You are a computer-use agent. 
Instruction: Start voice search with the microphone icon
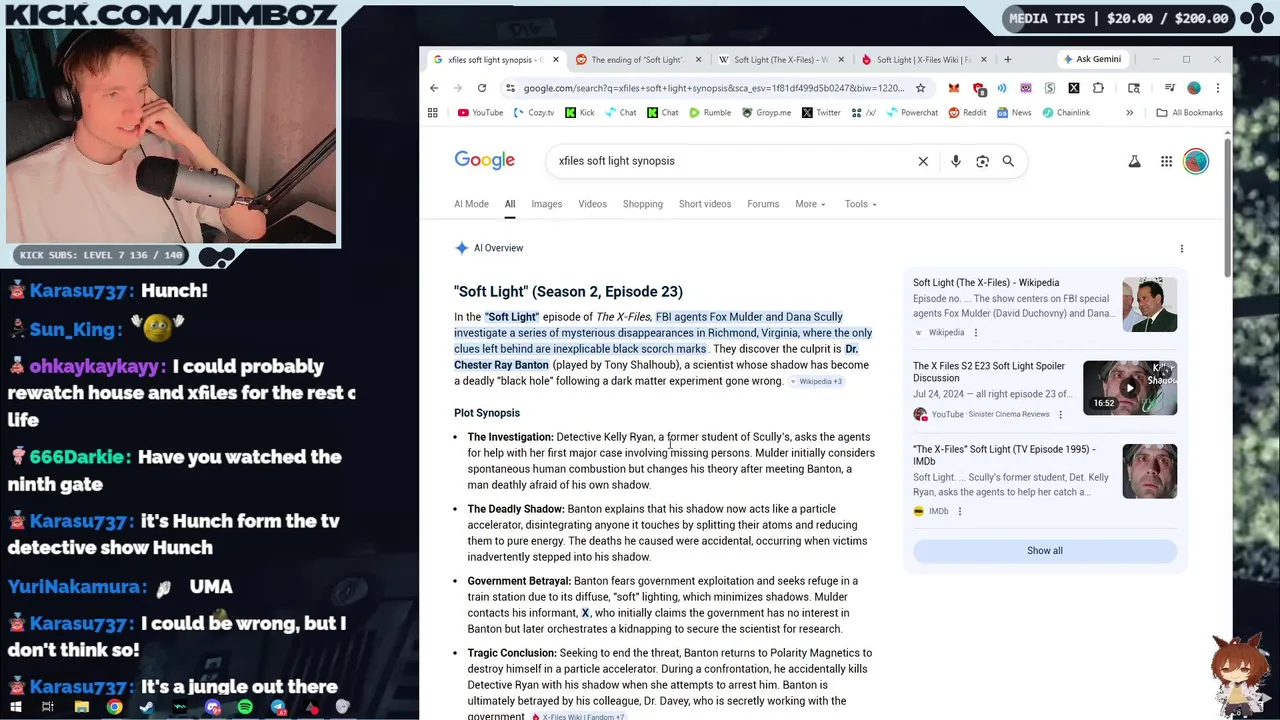click(956, 161)
